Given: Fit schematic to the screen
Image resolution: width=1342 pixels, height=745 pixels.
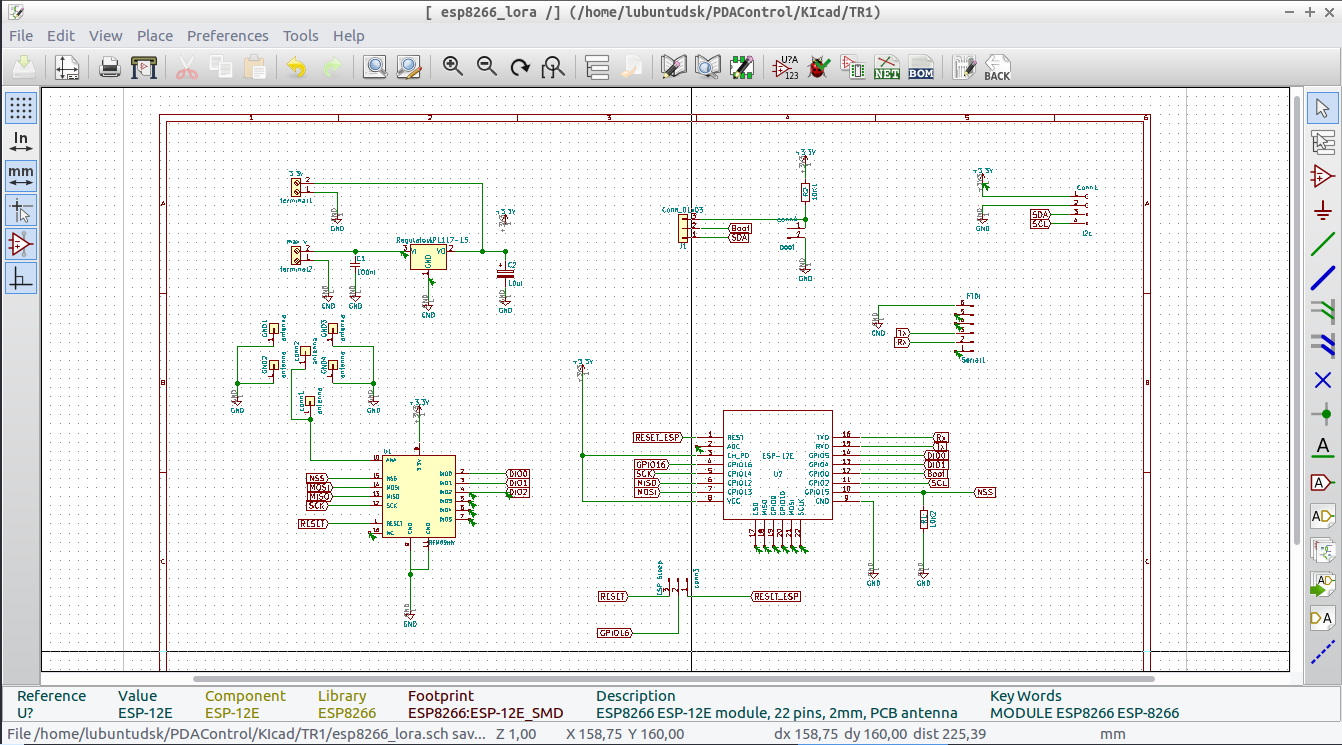Looking at the screenshot, I should [553, 68].
